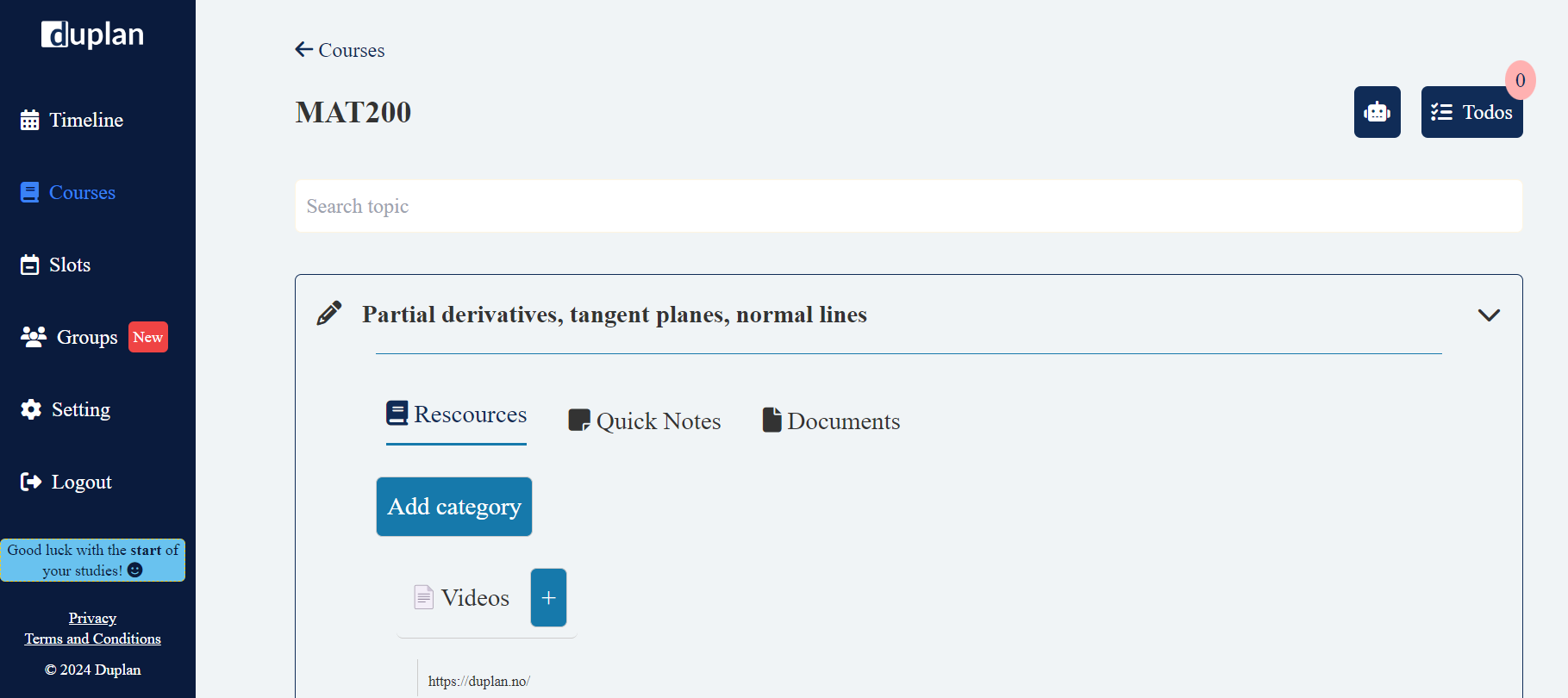Open the AI assistant robot icon

1377,112
